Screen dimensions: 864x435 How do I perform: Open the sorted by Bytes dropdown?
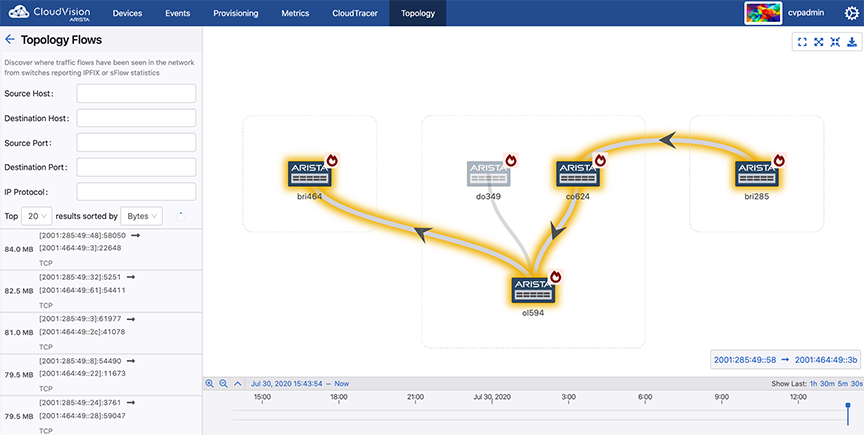pyautogui.click(x=141, y=217)
